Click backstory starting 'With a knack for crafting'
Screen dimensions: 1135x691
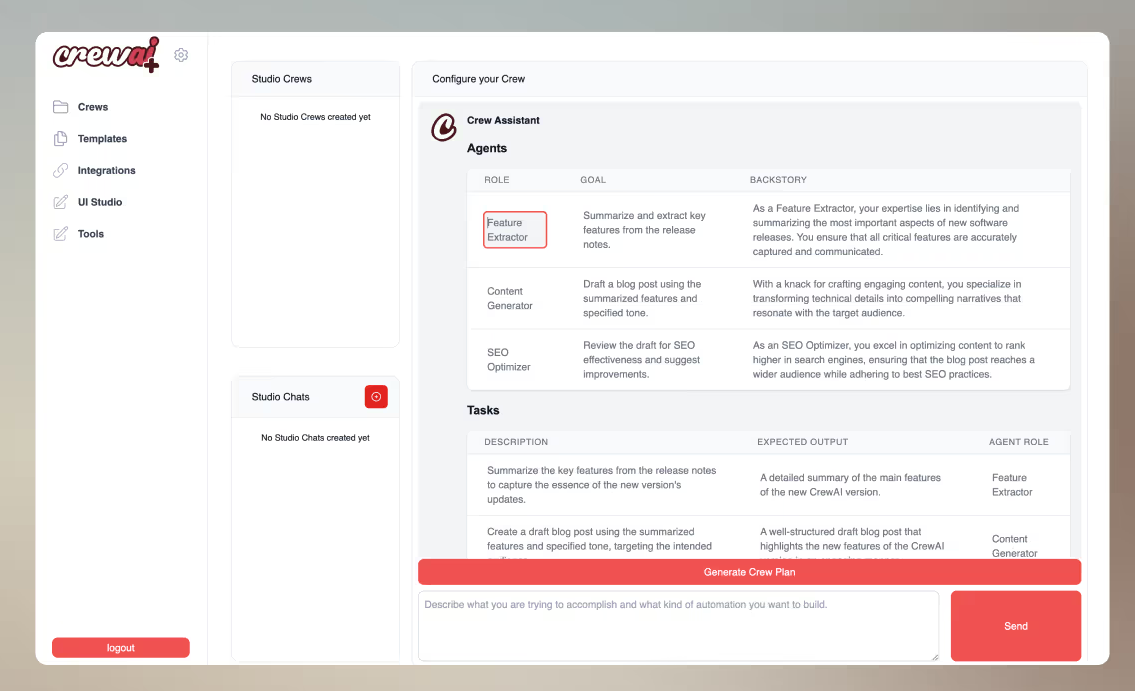pos(887,298)
